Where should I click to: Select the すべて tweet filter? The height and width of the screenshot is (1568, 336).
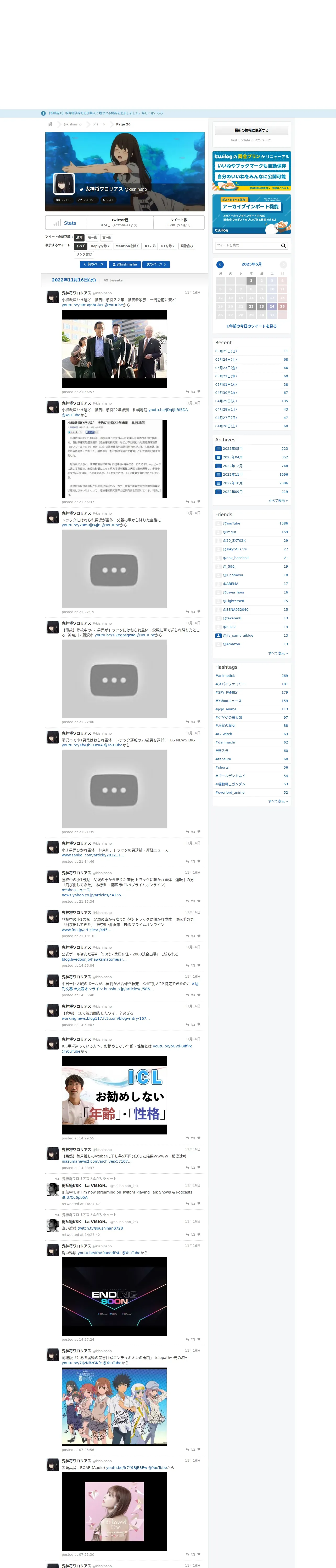81,246
